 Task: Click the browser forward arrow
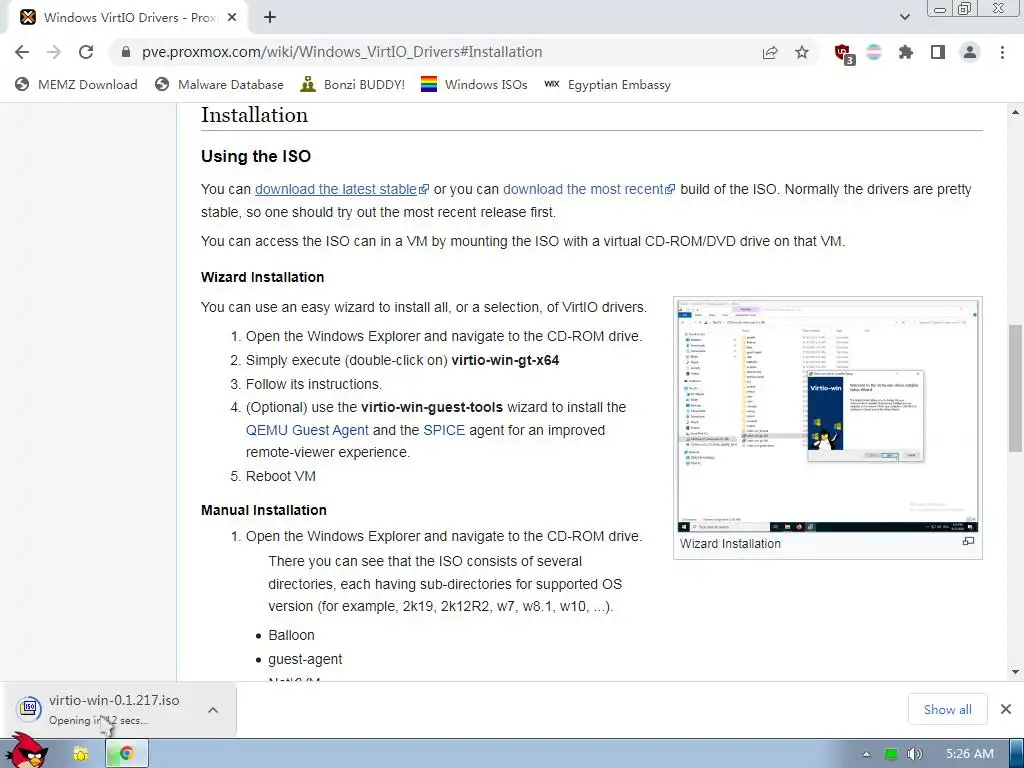point(54,52)
